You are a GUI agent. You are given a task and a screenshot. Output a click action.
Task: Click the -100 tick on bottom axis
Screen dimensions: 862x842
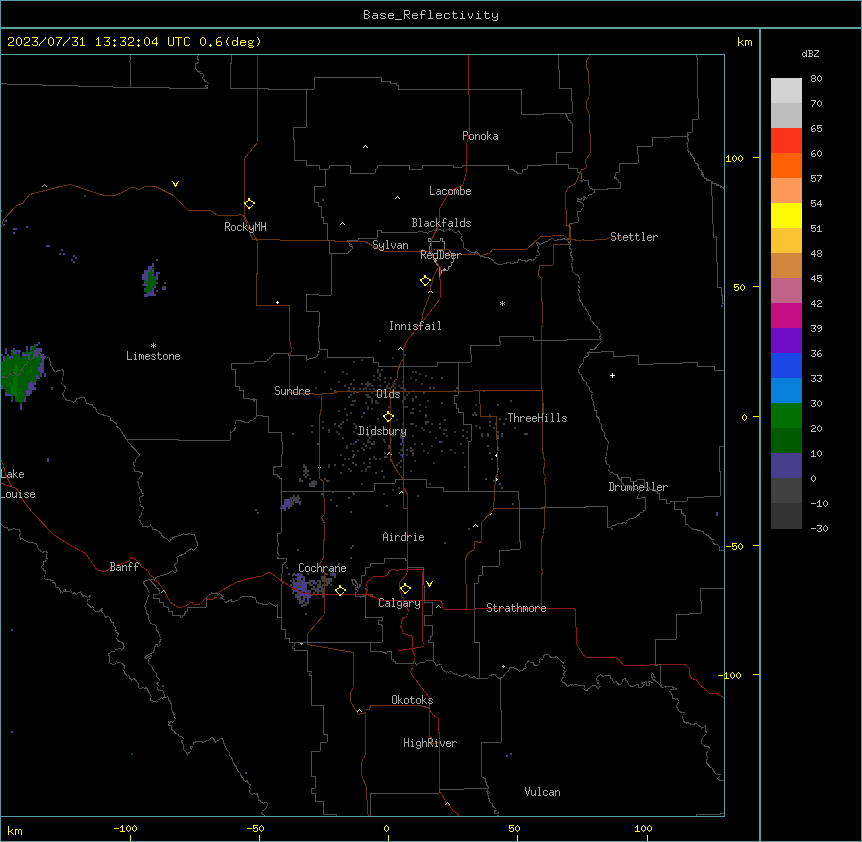pyautogui.click(x=125, y=828)
